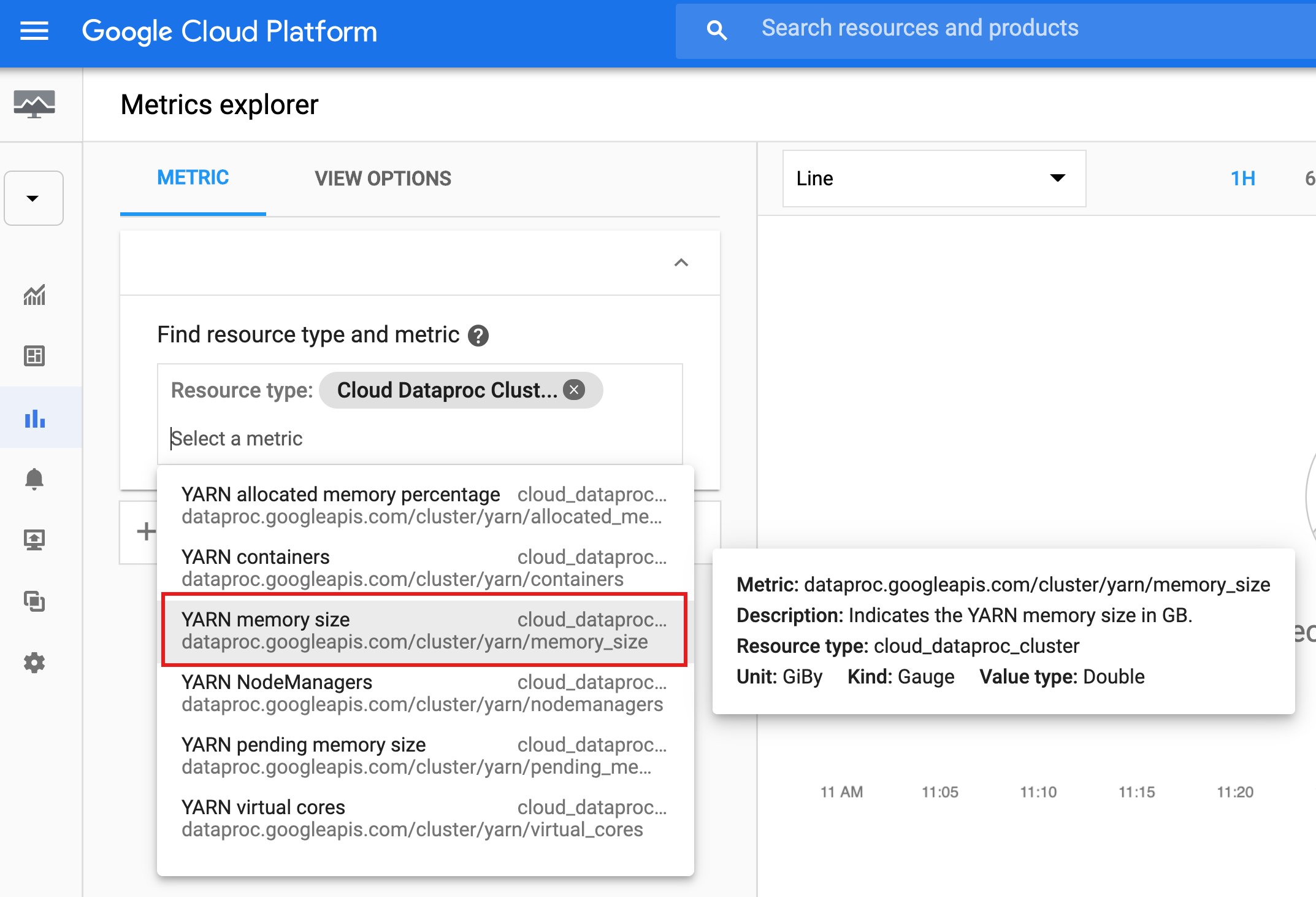Select the Metrics explorer bar-chart icon
The image size is (1316, 897).
[34, 418]
